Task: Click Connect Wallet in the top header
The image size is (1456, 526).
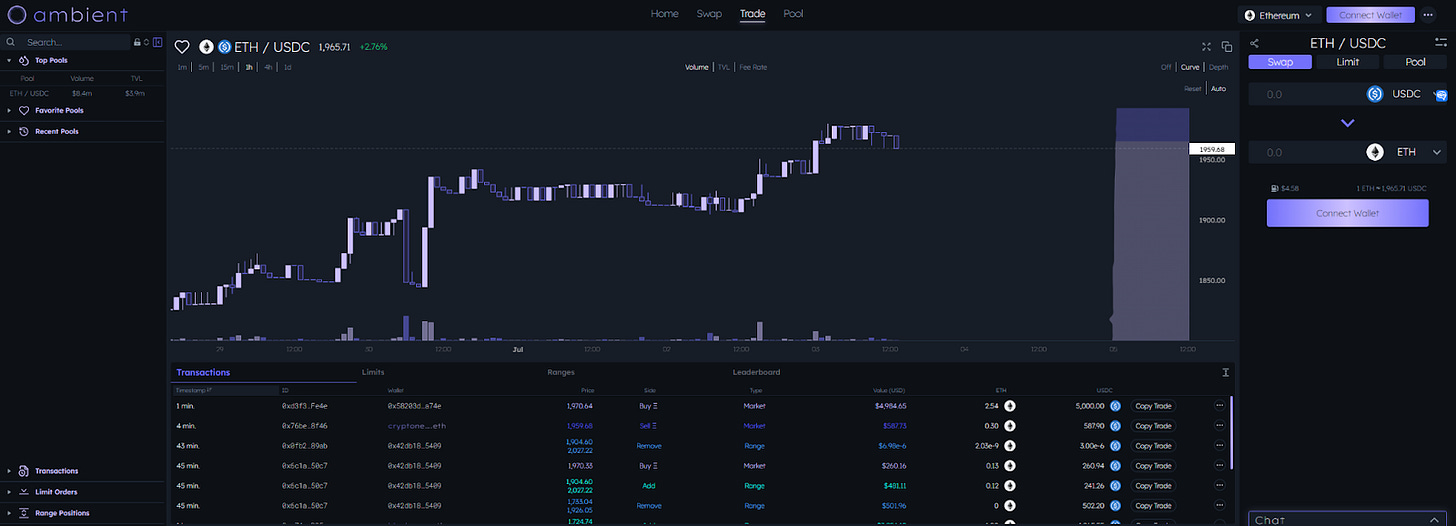Action: tap(1370, 15)
